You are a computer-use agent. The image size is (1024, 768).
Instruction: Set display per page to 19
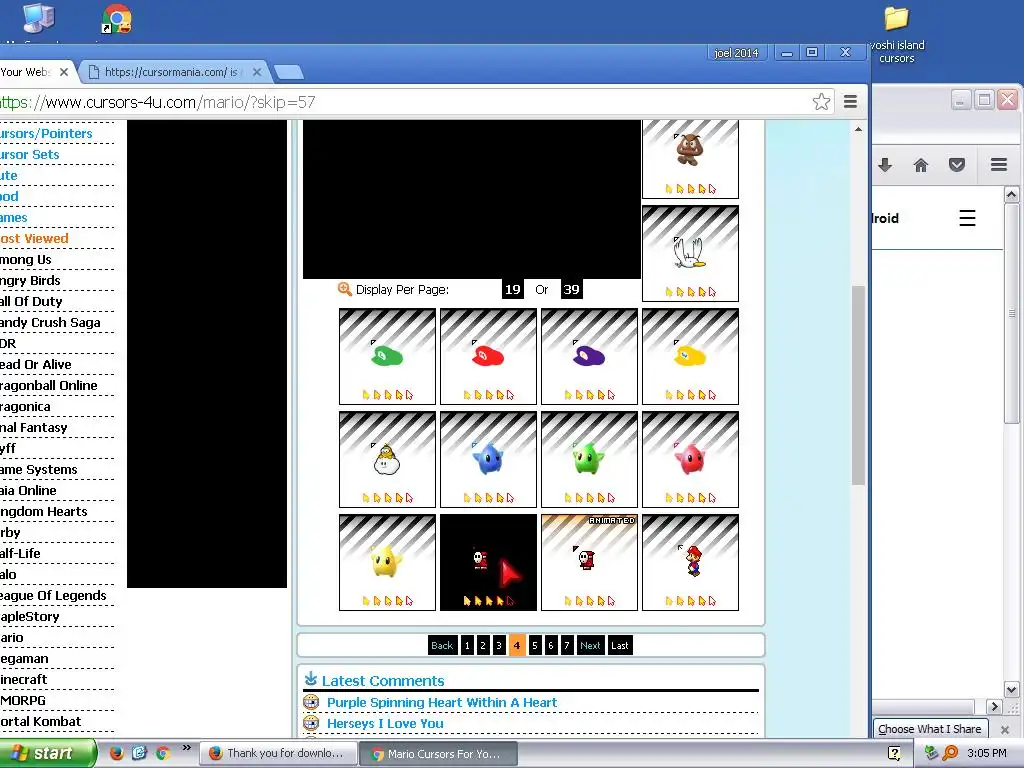tap(513, 289)
